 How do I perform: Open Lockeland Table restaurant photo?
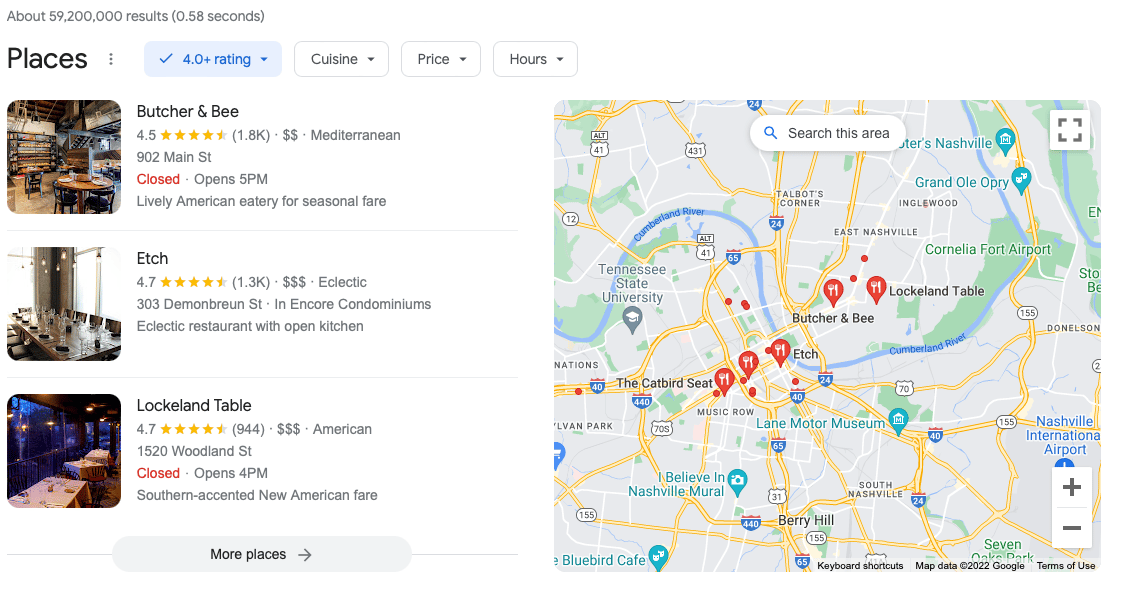coord(64,451)
